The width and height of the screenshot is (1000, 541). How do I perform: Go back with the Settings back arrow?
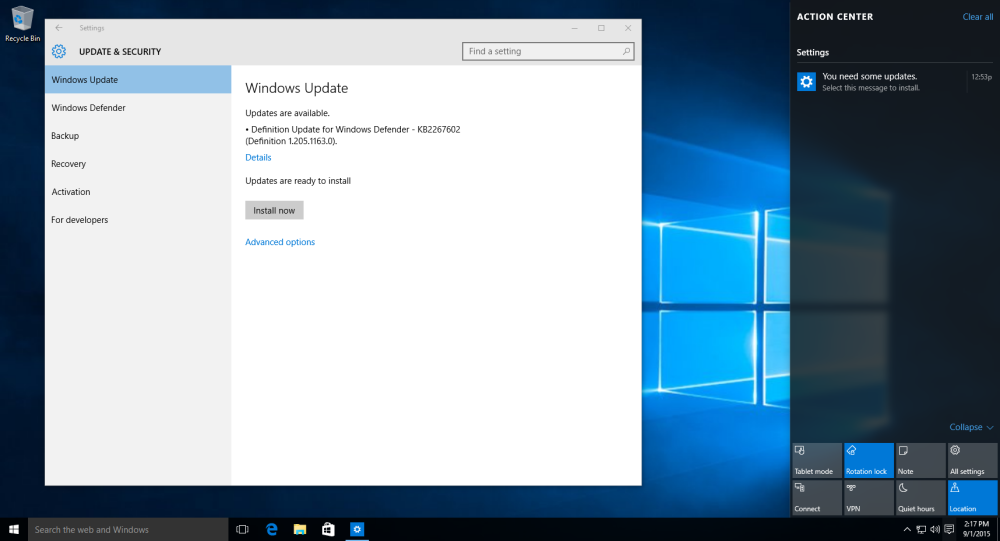point(59,28)
